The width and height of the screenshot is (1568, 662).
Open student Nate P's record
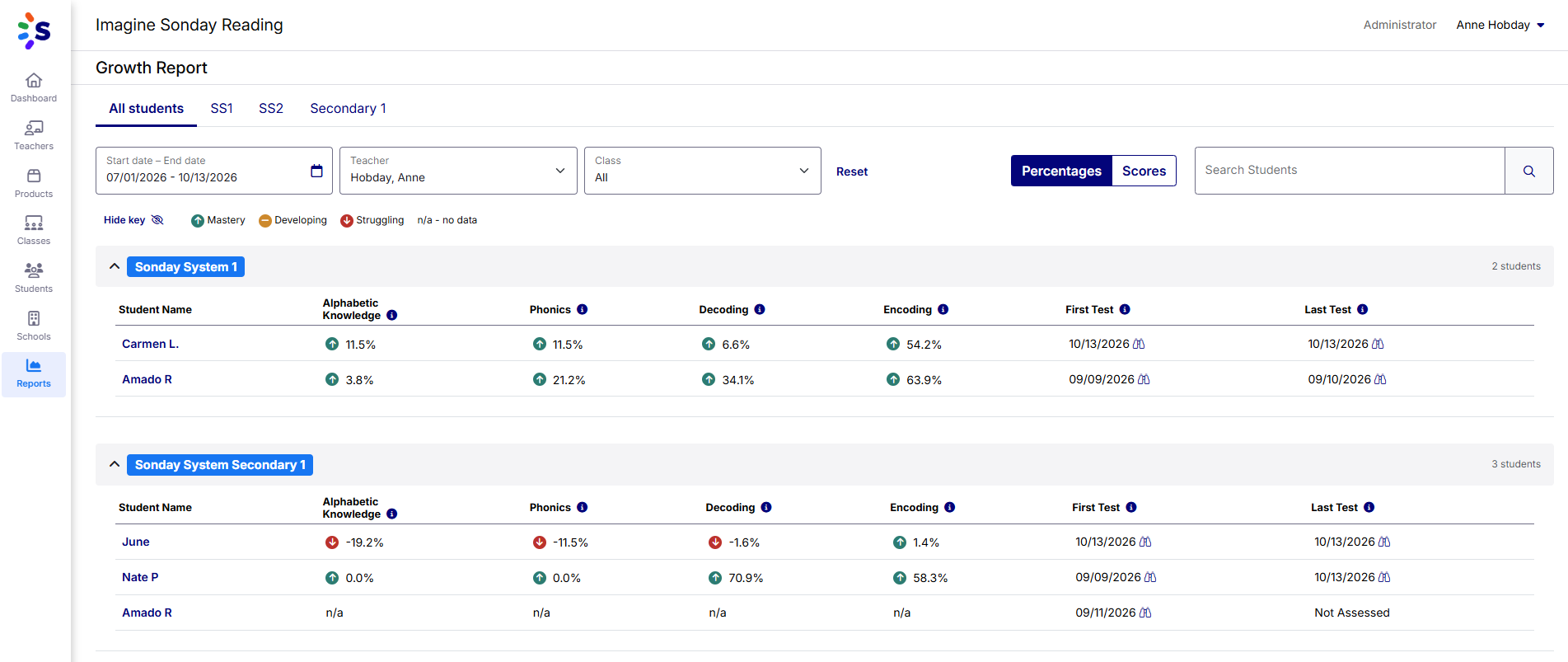point(140,577)
